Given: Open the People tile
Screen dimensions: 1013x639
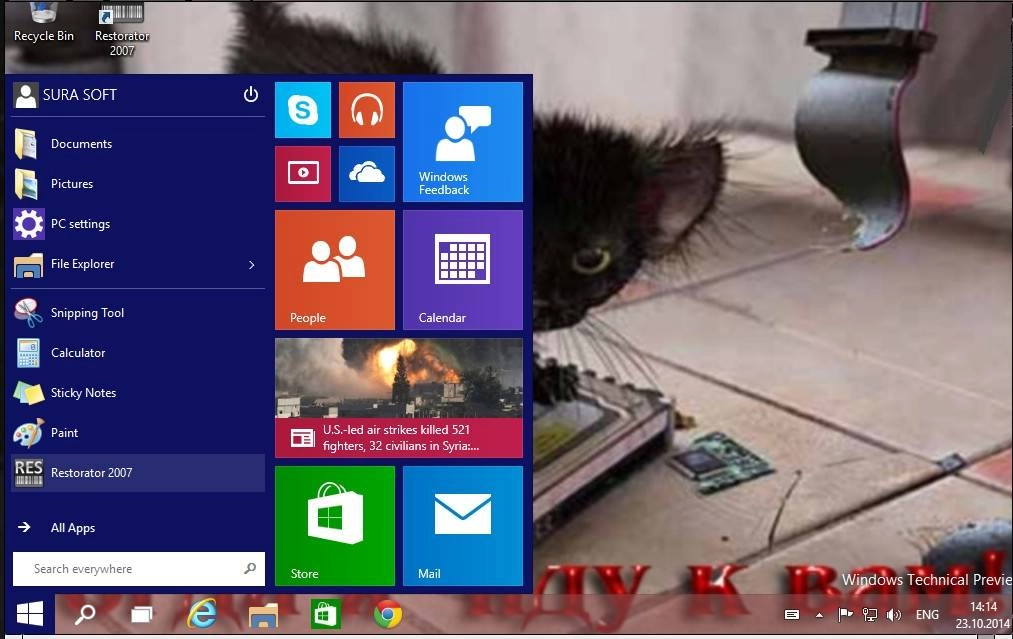Looking at the screenshot, I should (x=335, y=270).
